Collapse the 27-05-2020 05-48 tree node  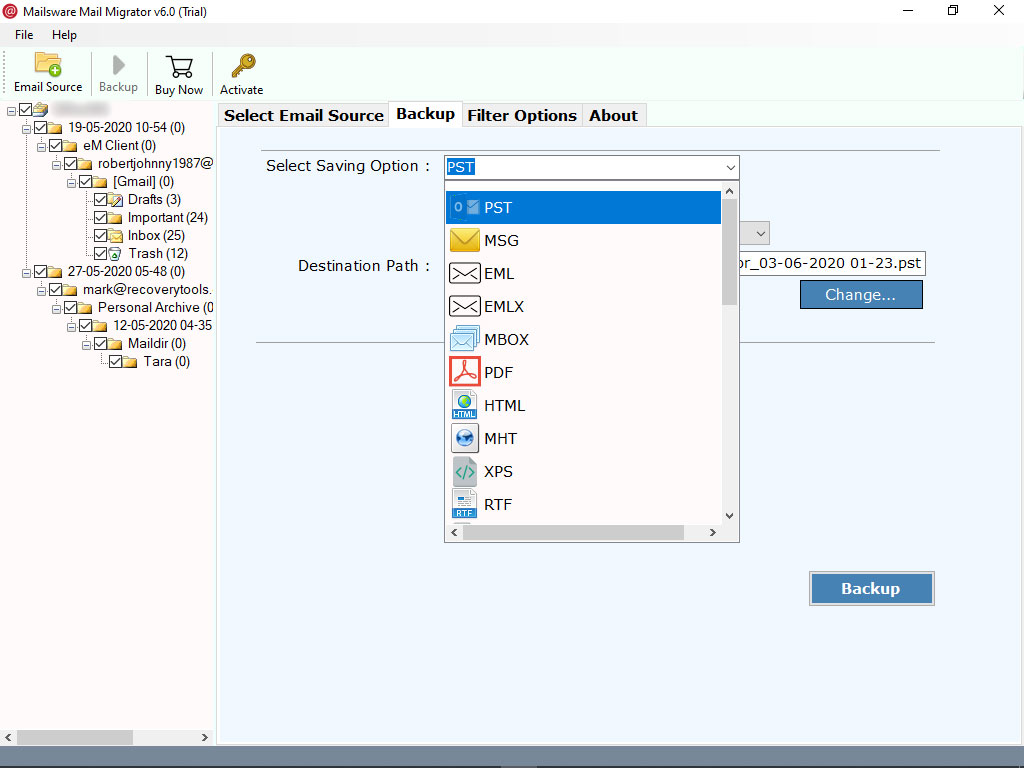pyautogui.click(x=26, y=273)
